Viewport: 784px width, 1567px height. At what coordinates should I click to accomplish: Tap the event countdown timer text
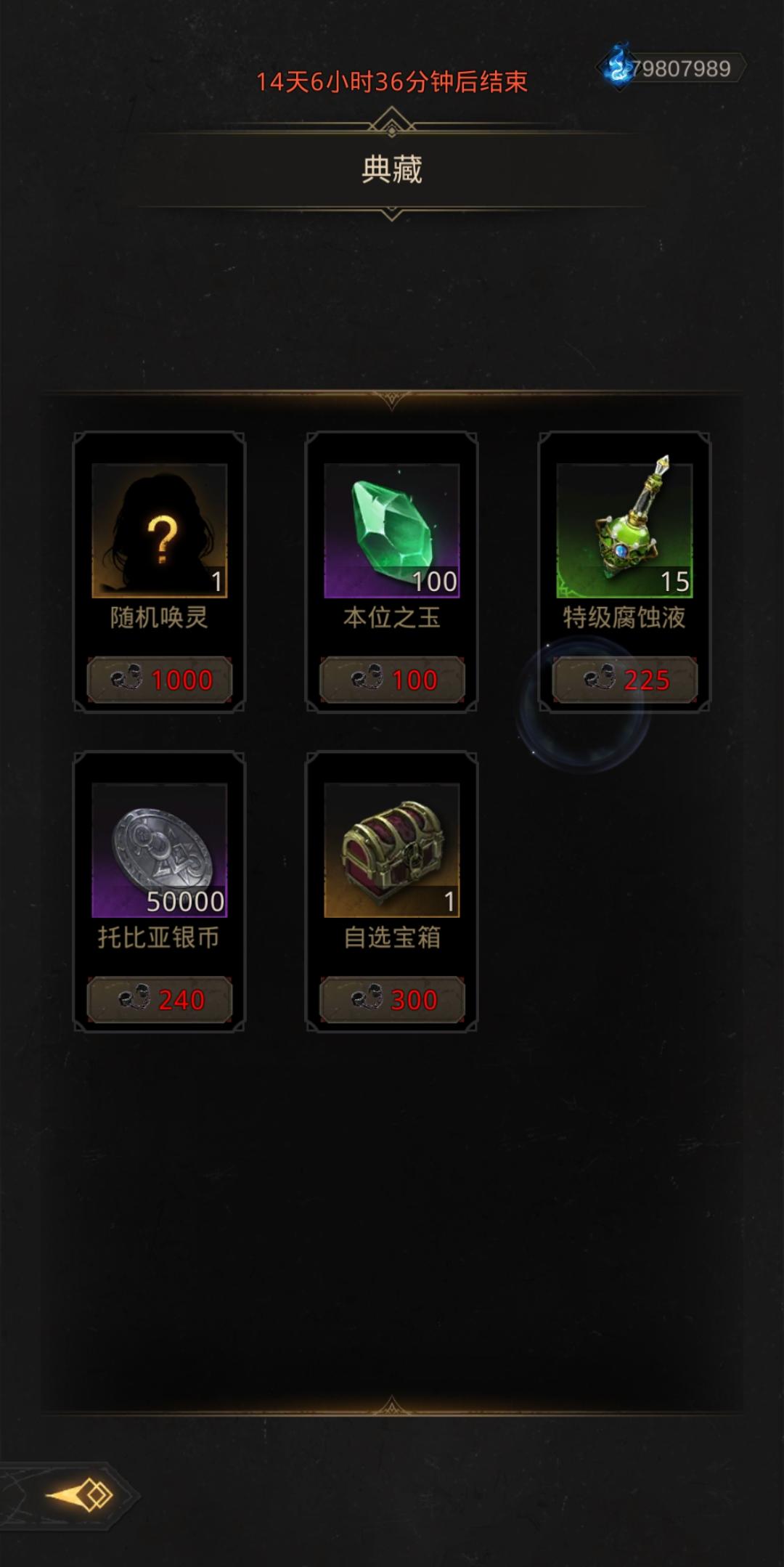pos(392,81)
